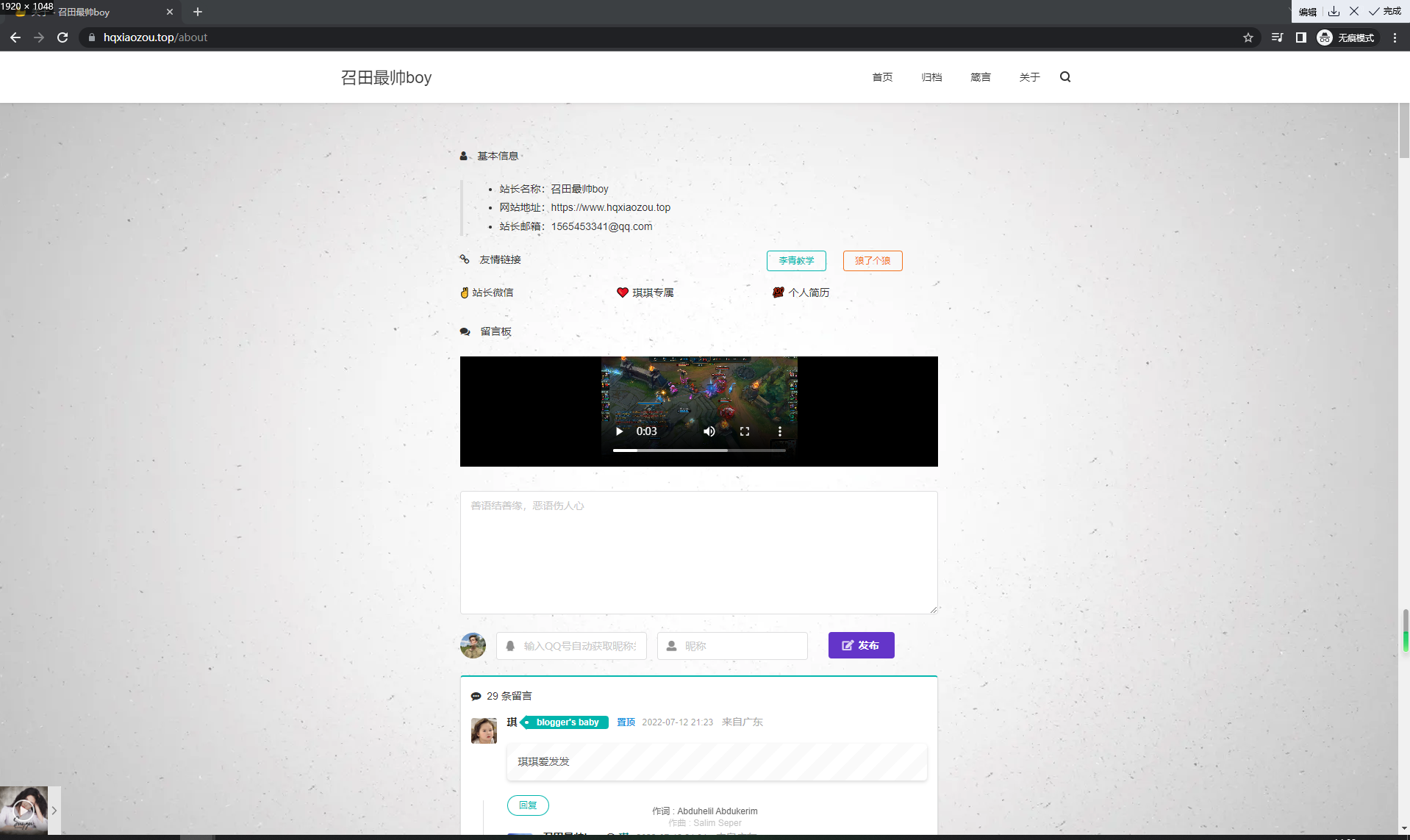Click the commenter avatar beside QQ input
The image size is (1410, 840).
tap(473, 645)
